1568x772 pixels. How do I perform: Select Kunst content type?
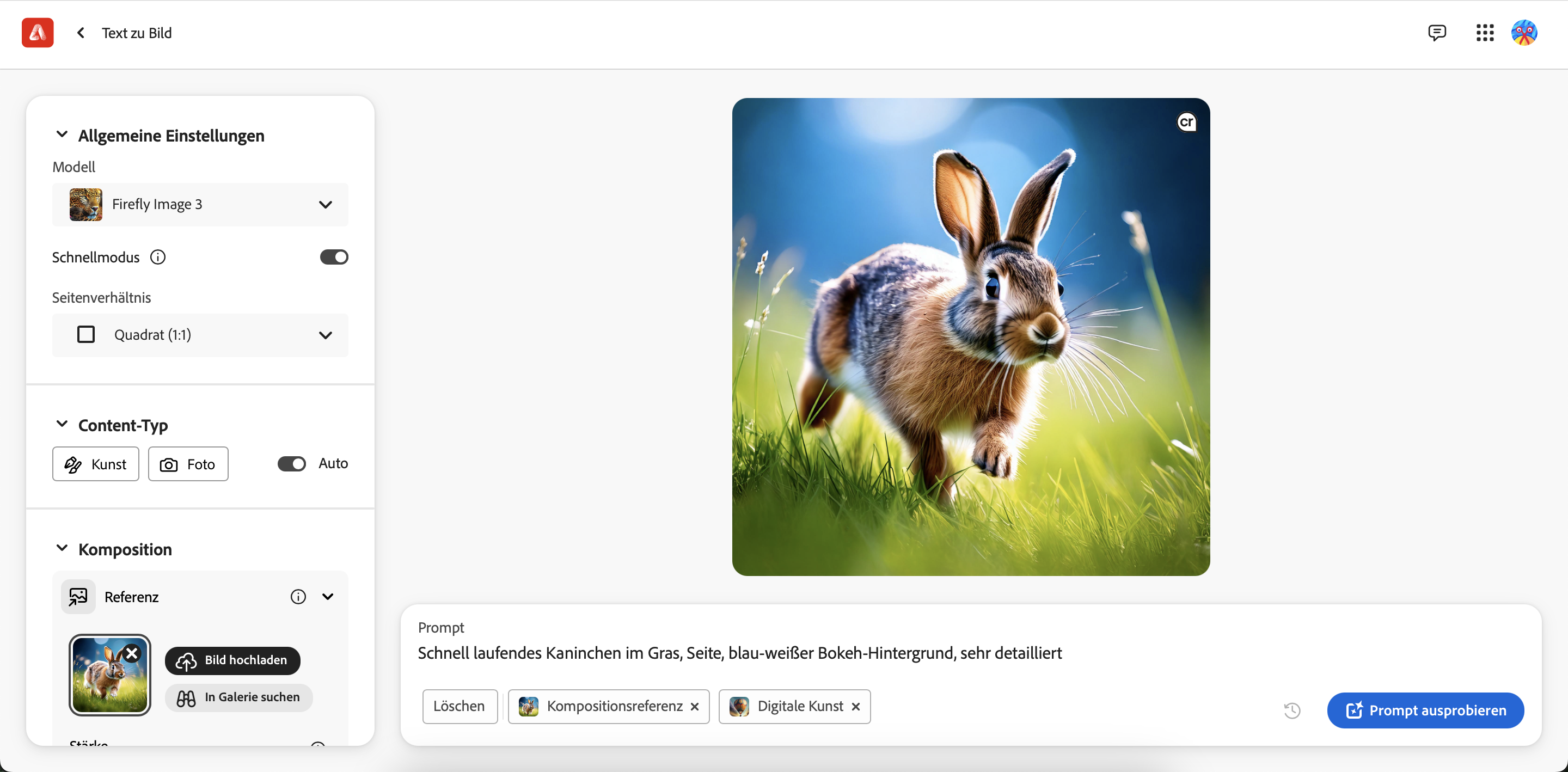coord(96,464)
